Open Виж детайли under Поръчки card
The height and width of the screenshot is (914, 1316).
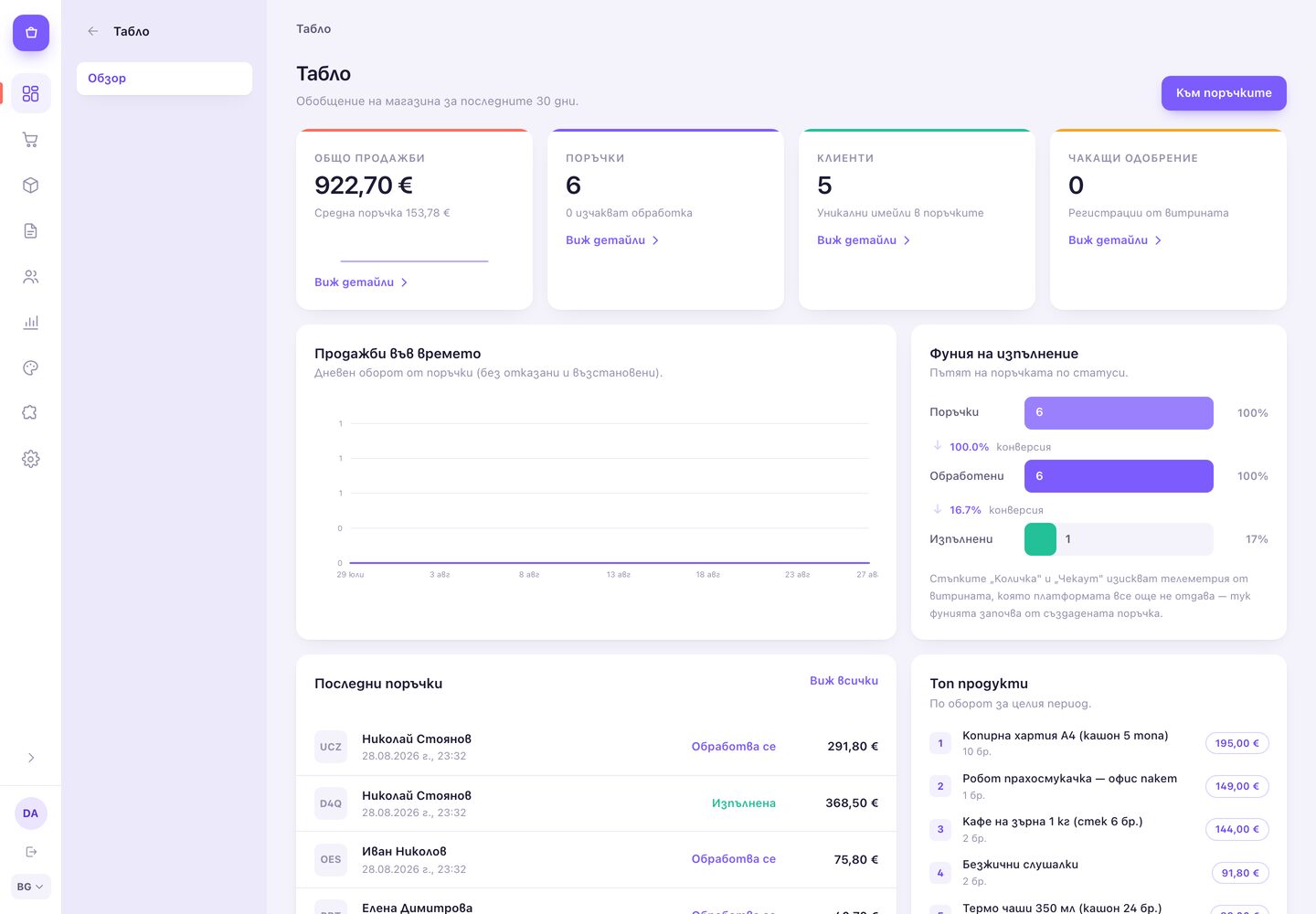point(612,240)
